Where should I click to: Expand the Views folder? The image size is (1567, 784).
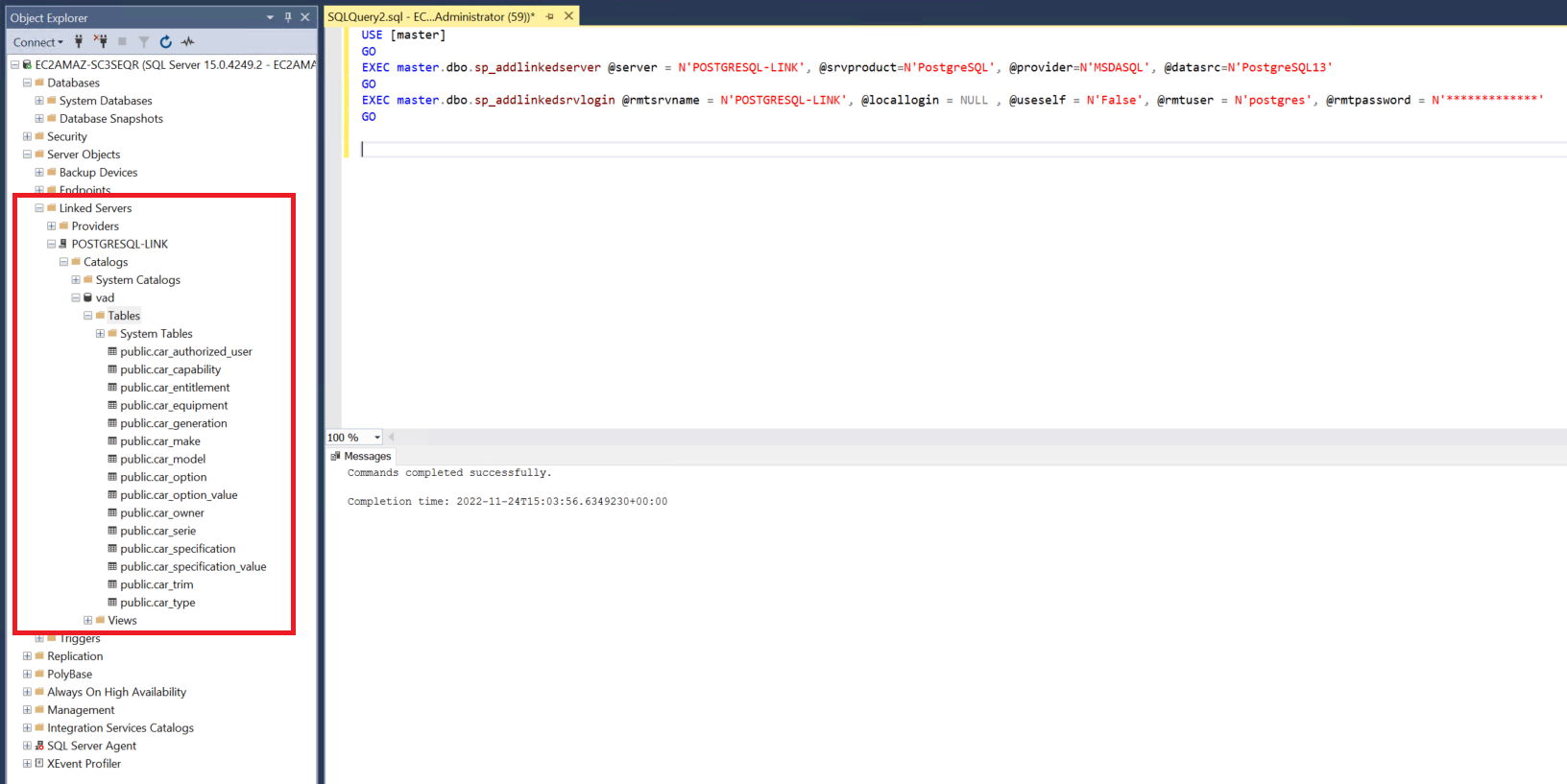click(88, 620)
